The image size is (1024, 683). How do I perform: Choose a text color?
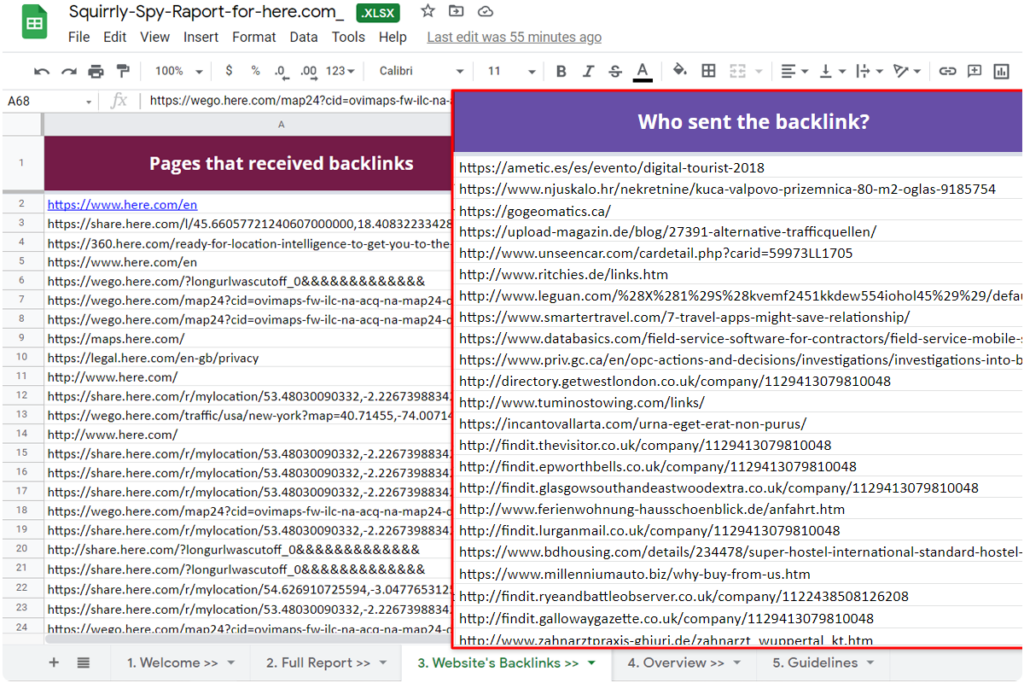643,71
